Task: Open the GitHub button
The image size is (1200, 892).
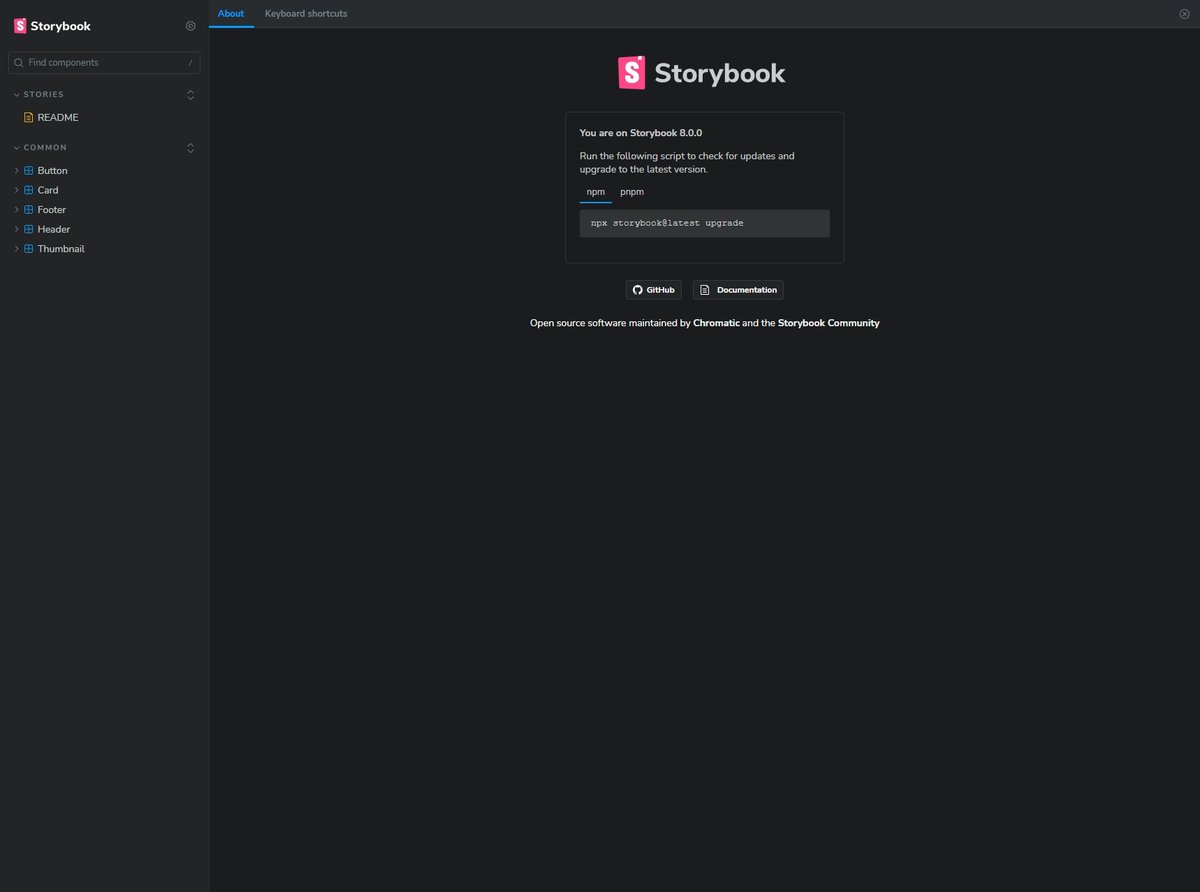Action: click(654, 290)
